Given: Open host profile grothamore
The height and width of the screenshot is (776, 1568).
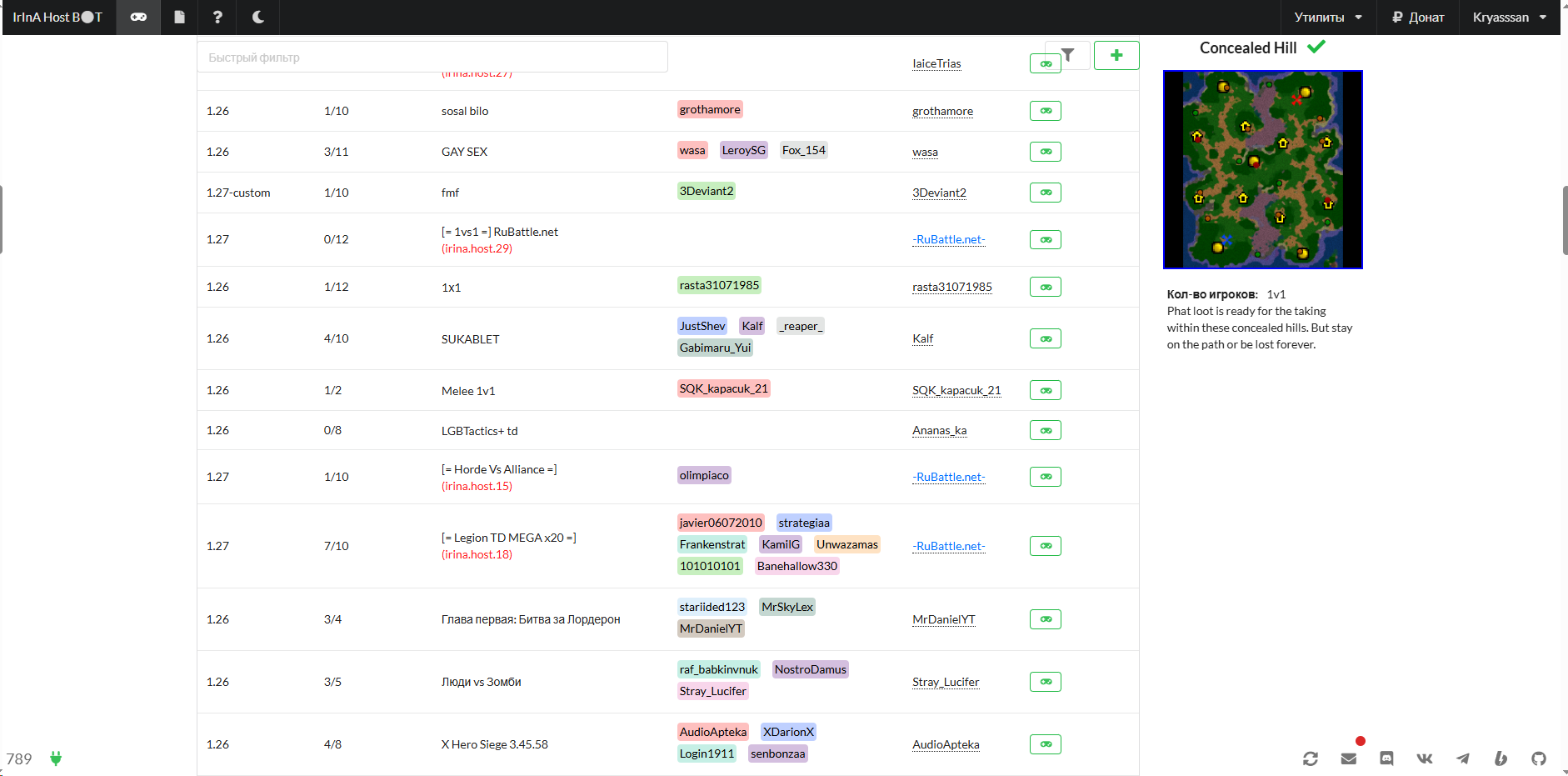Looking at the screenshot, I should click(x=942, y=111).
